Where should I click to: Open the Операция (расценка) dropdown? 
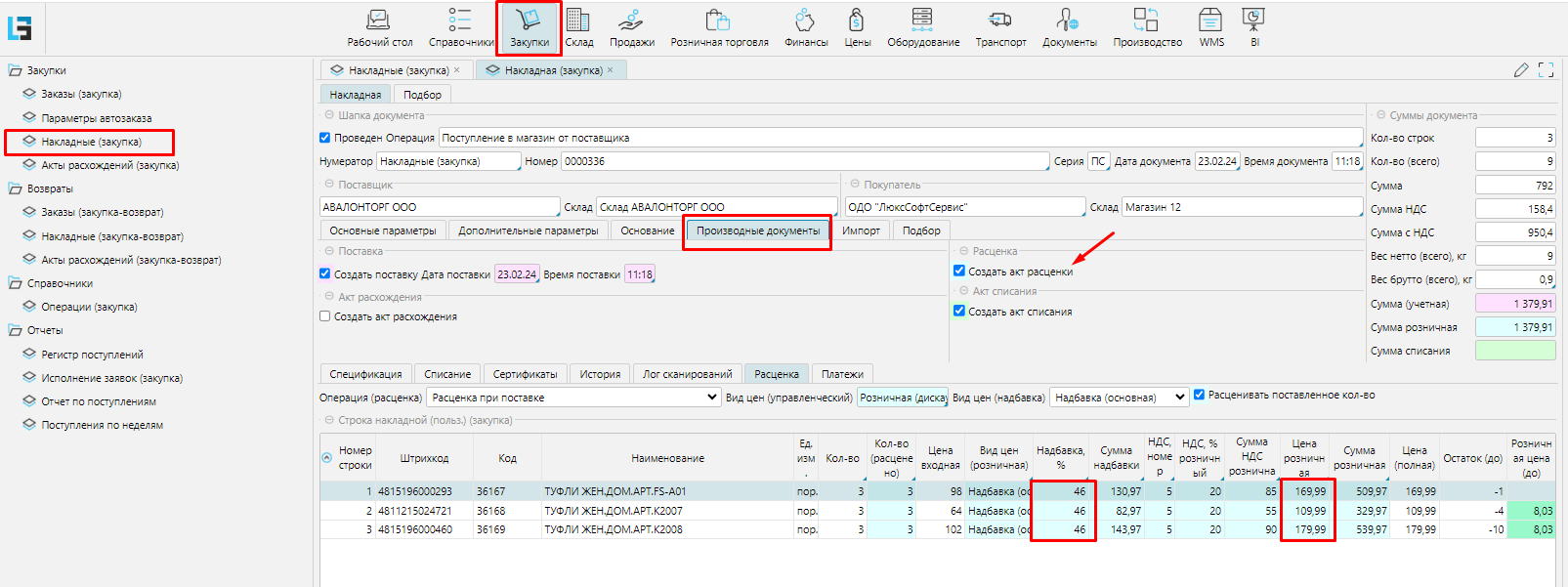click(574, 398)
